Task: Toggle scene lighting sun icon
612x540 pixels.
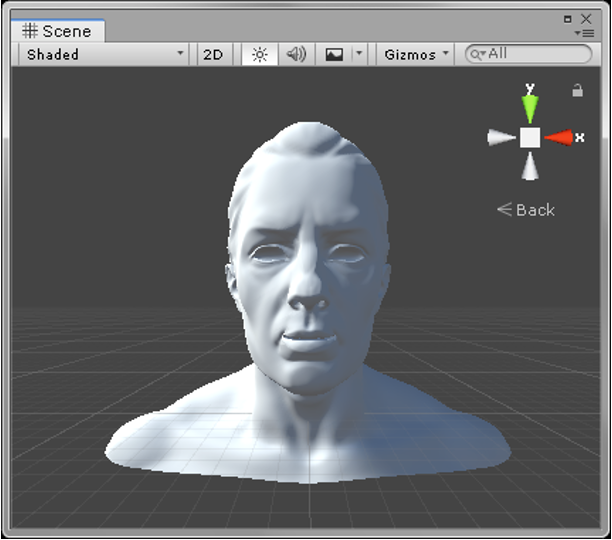Action: (260, 54)
